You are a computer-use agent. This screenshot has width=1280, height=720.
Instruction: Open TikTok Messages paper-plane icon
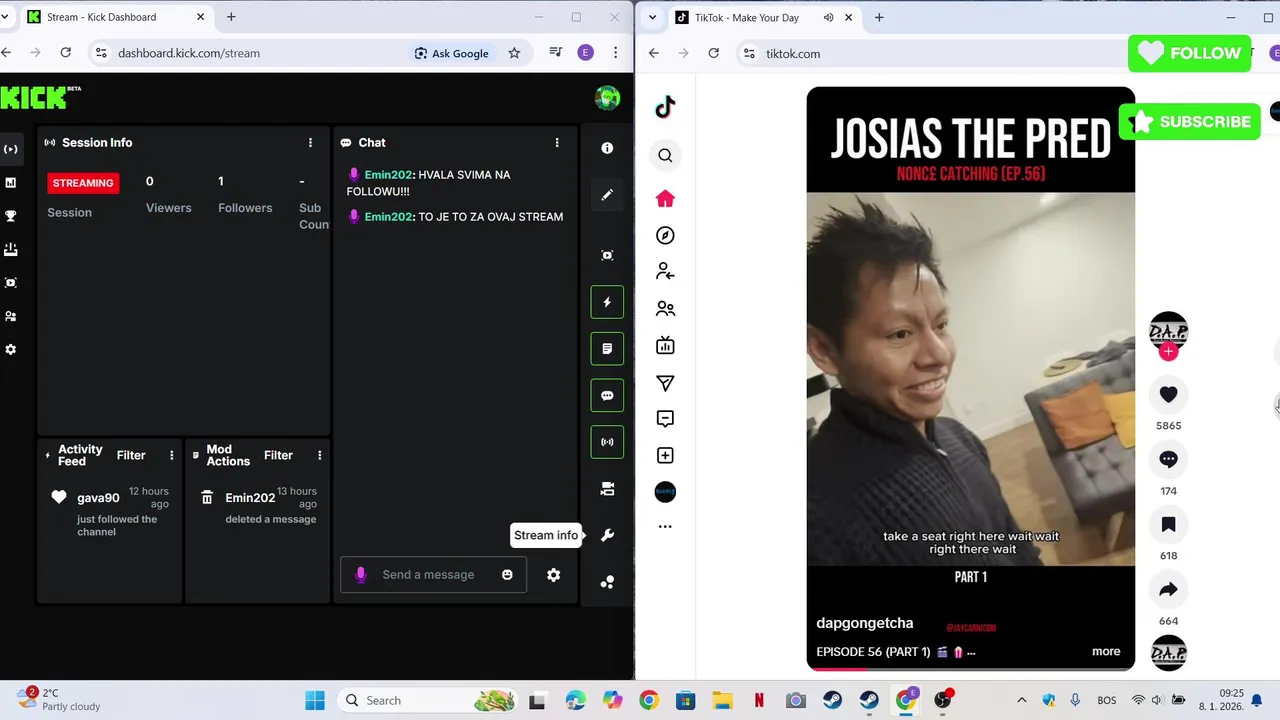pos(665,383)
